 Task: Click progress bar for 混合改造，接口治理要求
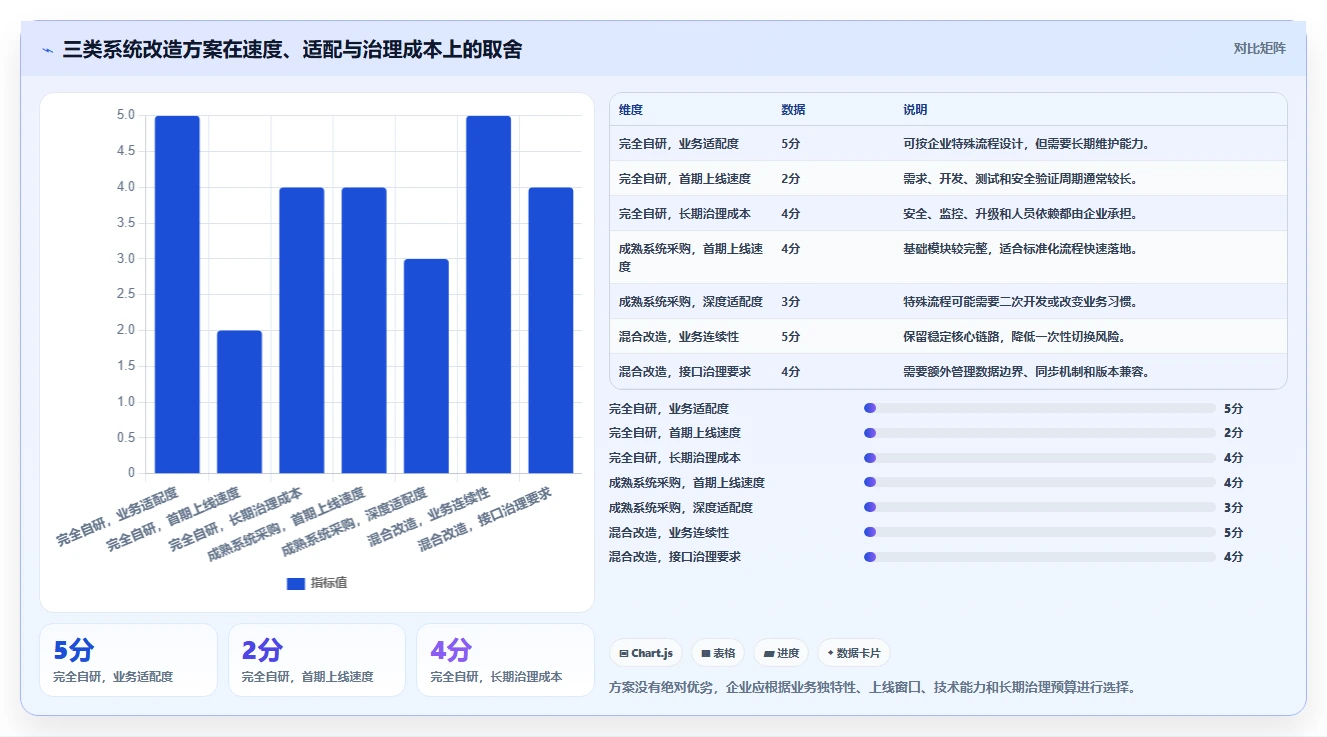coord(1040,557)
